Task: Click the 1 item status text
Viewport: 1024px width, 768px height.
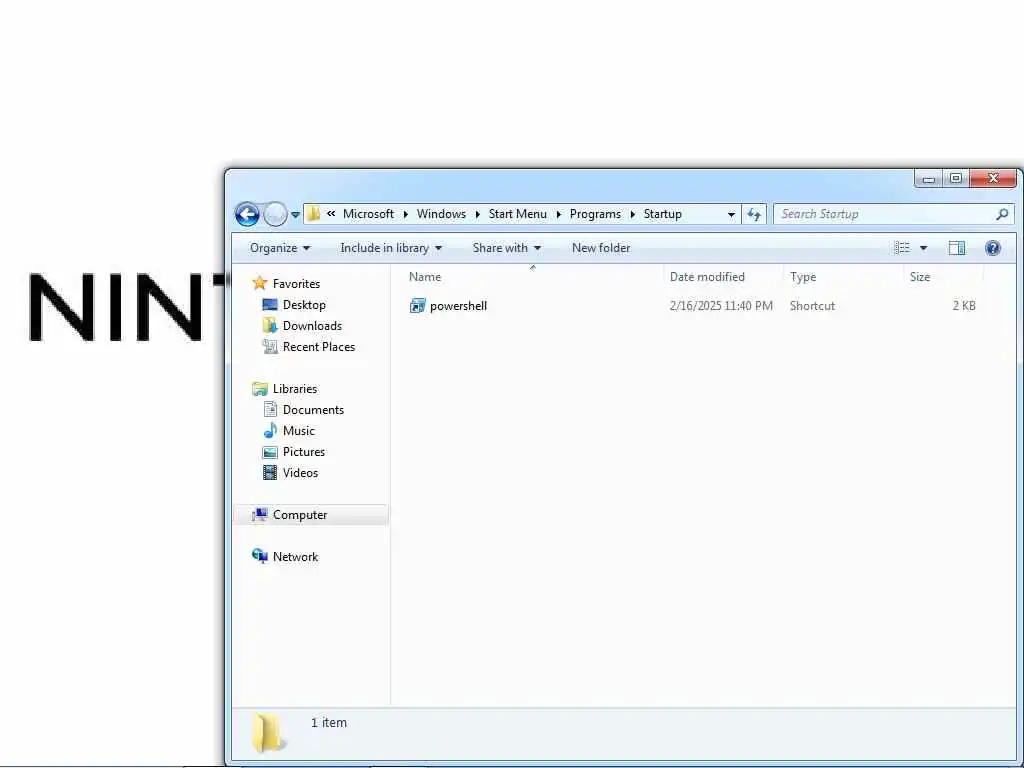Action: coord(329,722)
